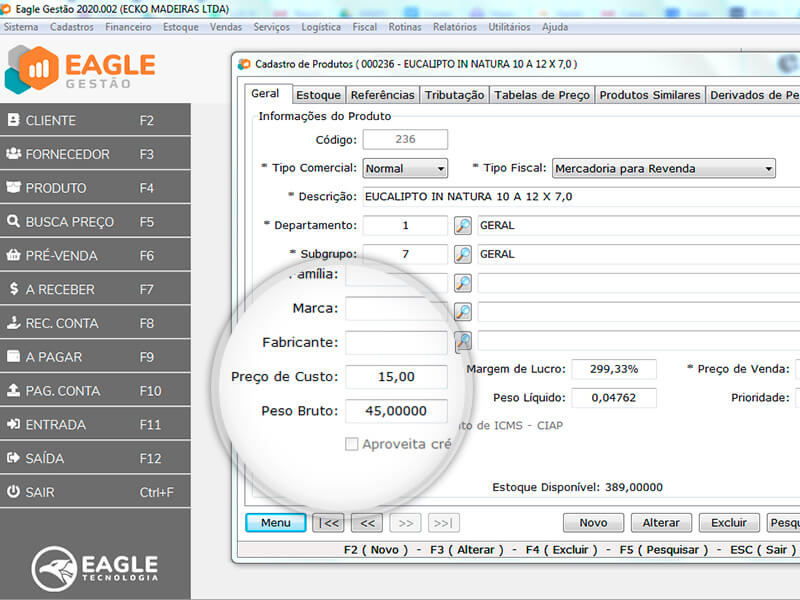
Task: Click the Descrição input field
Action: [581, 197]
